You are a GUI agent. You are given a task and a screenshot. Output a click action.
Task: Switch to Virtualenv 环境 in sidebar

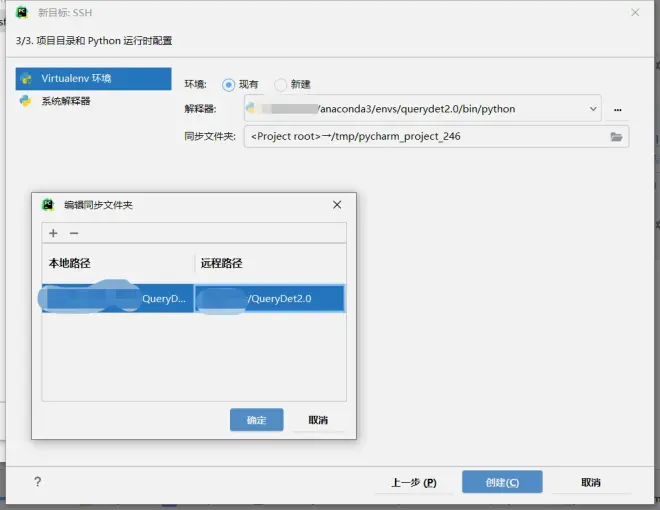93,79
